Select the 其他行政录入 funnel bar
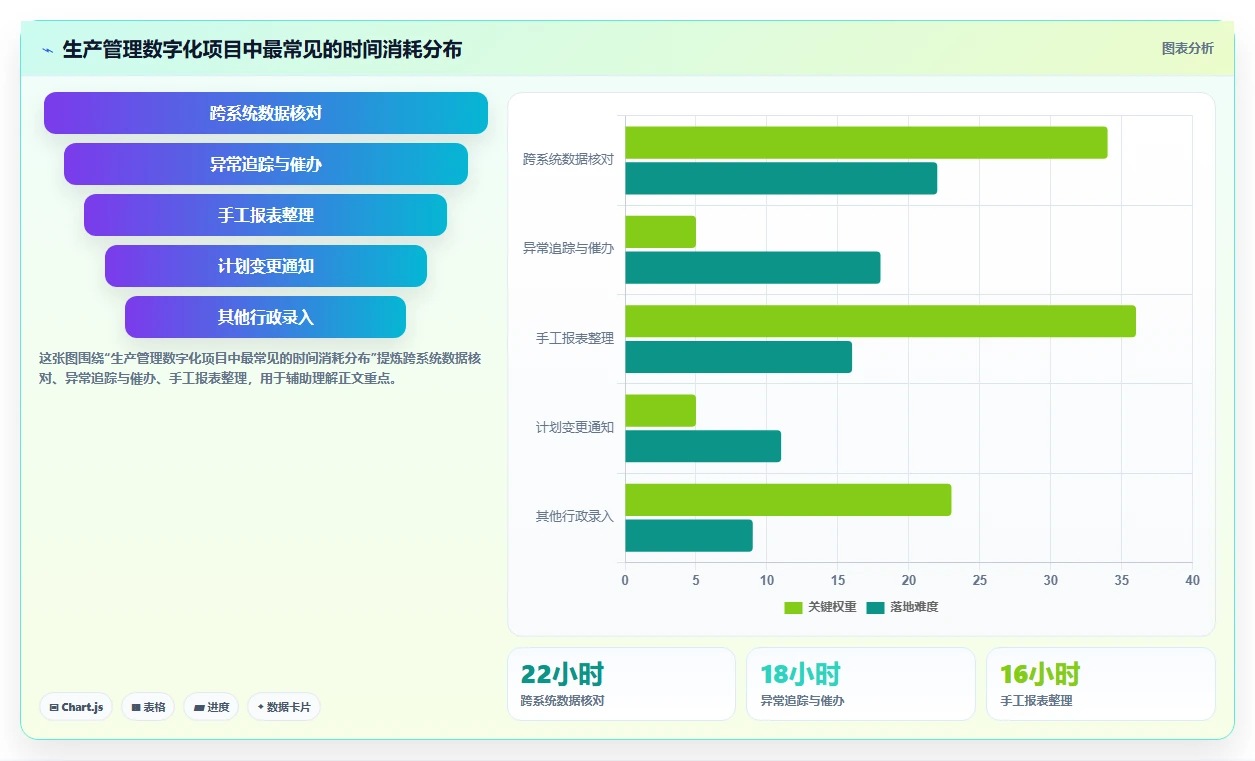1255x761 pixels. pyautogui.click(x=266, y=317)
